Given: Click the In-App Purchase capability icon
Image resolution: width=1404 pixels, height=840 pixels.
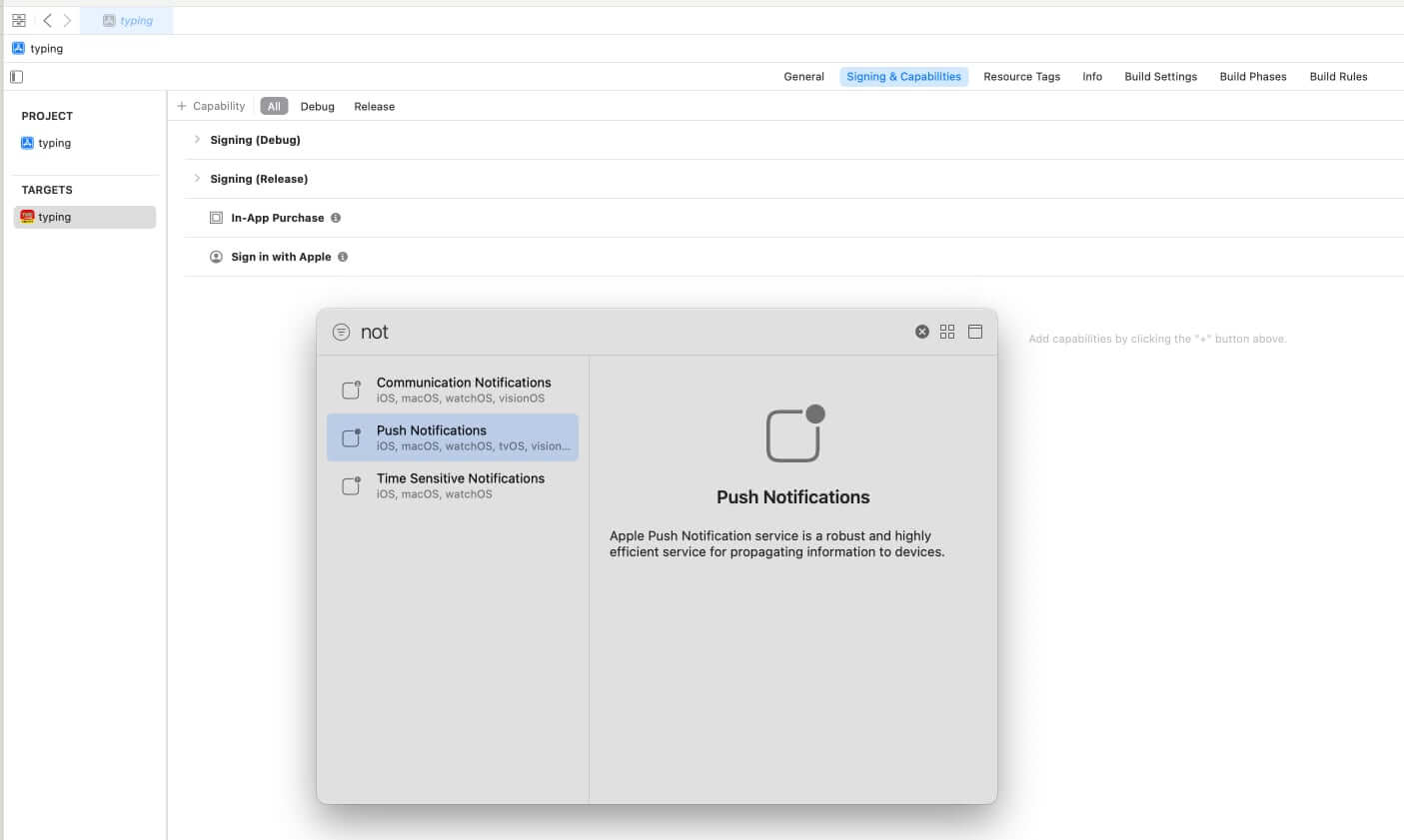Looking at the screenshot, I should point(216,218).
